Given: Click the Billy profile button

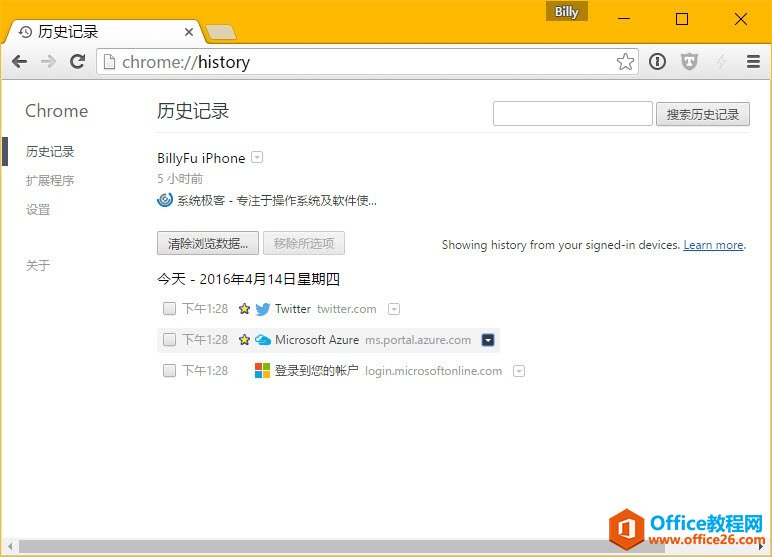Looking at the screenshot, I should point(566,11).
